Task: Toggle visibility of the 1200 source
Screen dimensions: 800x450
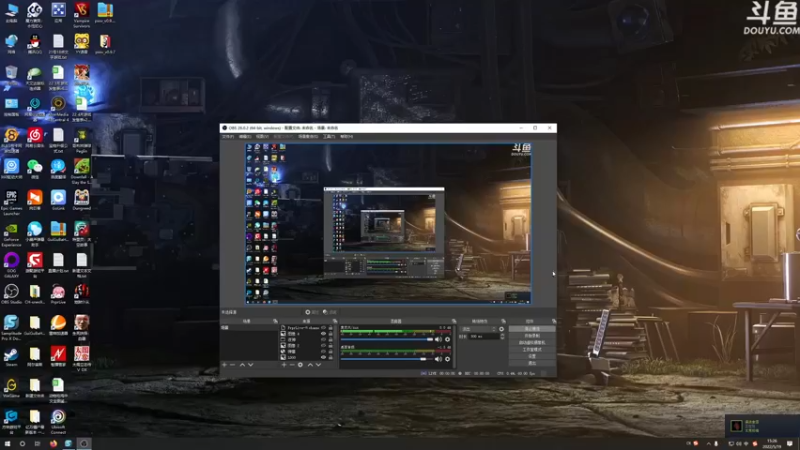Action: tap(323, 358)
